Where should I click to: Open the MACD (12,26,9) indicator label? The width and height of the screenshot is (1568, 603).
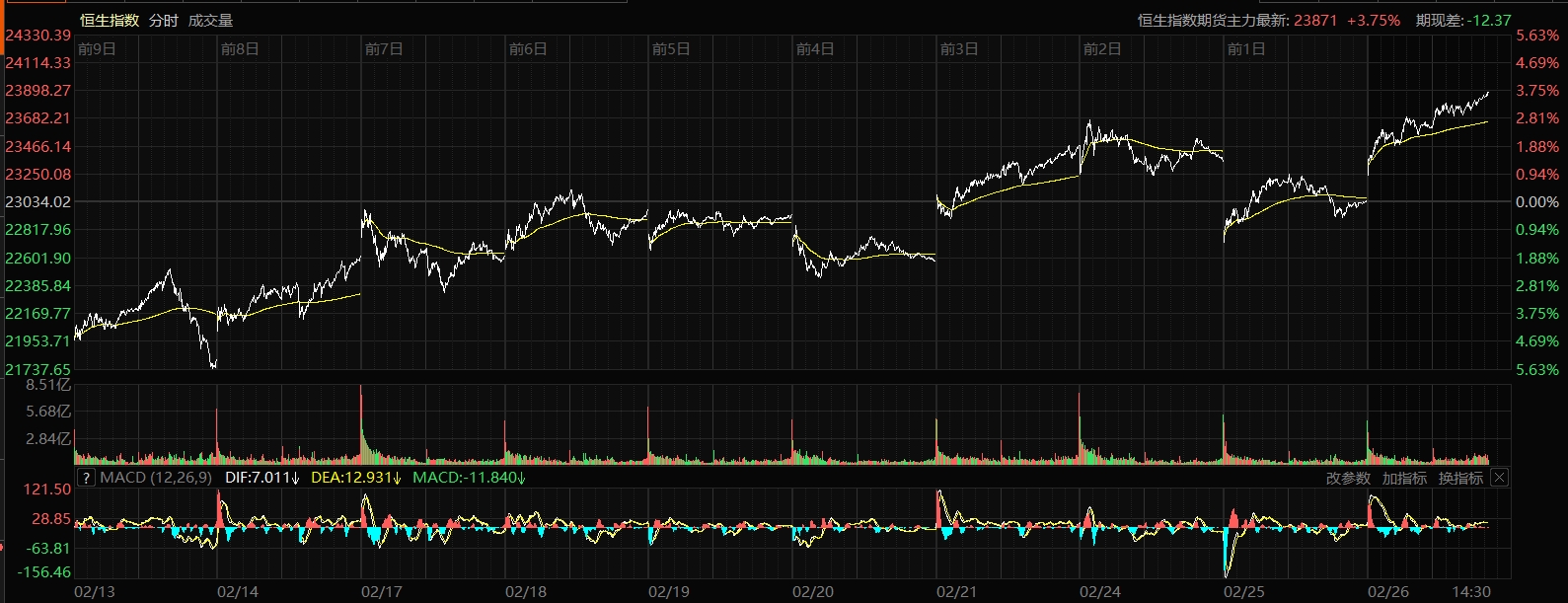[156, 478]
